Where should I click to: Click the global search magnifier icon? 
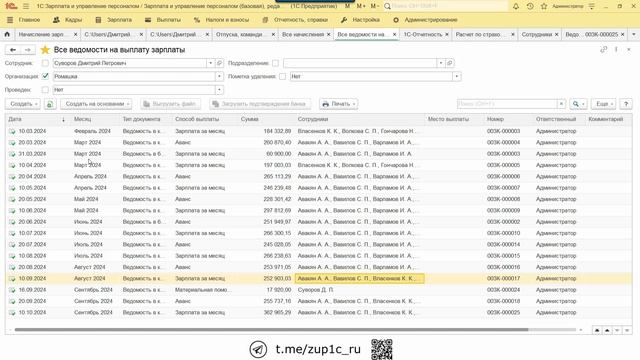pyautogui.click(x=387, y=7)
